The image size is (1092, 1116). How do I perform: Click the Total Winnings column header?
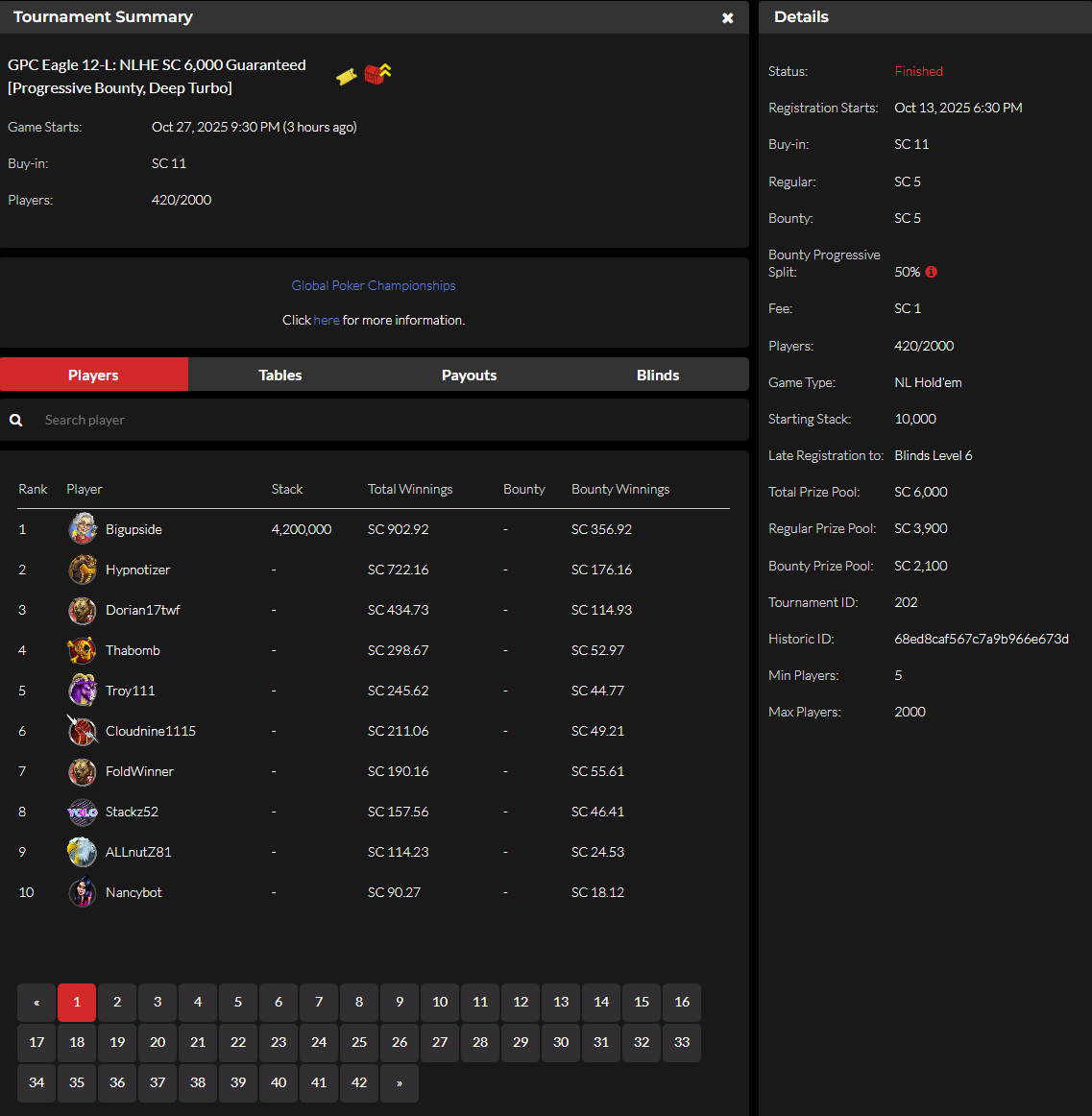[410, 489]
